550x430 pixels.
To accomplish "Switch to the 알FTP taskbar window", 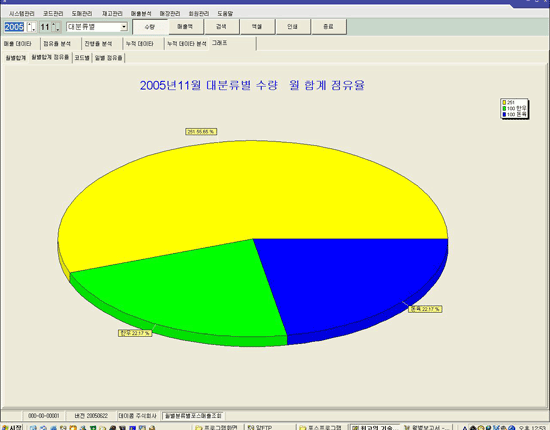I will tap(261, 427).
